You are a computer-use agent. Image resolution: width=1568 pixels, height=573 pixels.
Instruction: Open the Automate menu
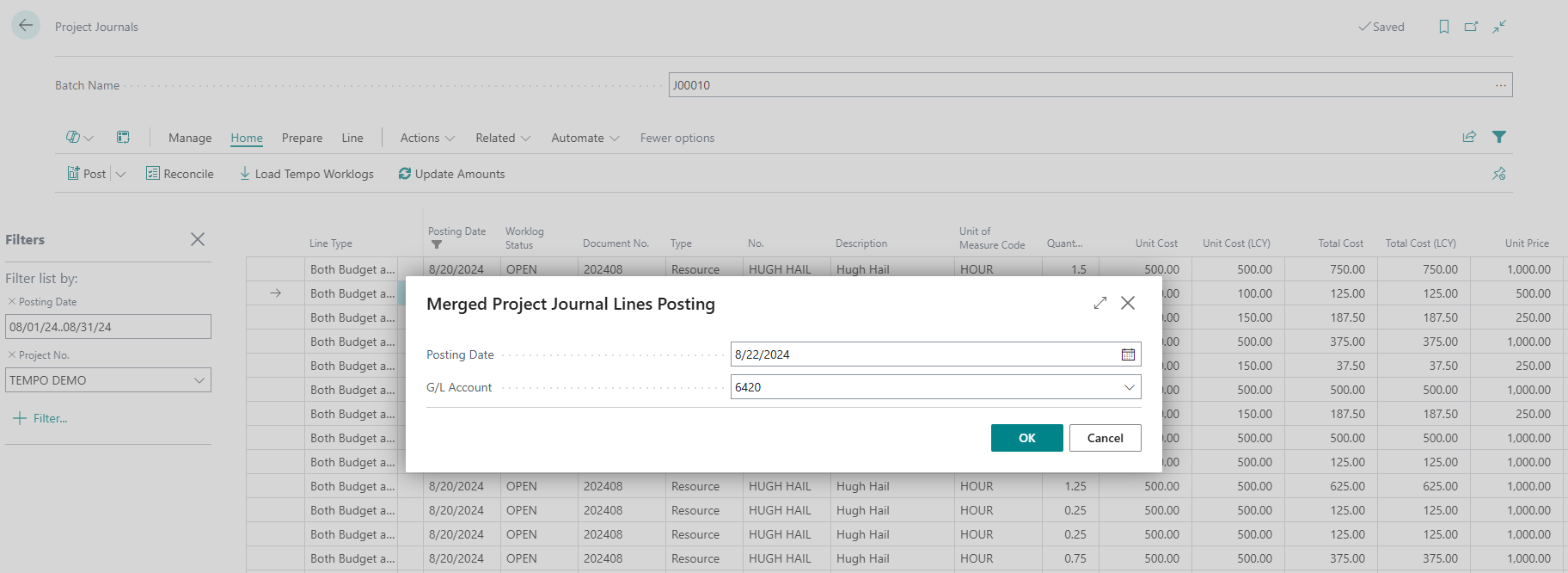click(x=585, y=138)
